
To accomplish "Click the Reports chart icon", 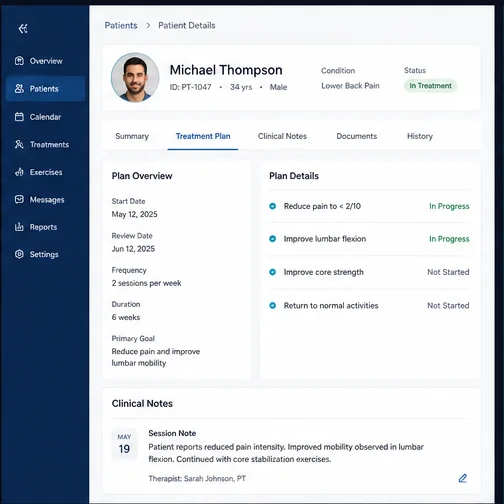I will coord(19,227).
